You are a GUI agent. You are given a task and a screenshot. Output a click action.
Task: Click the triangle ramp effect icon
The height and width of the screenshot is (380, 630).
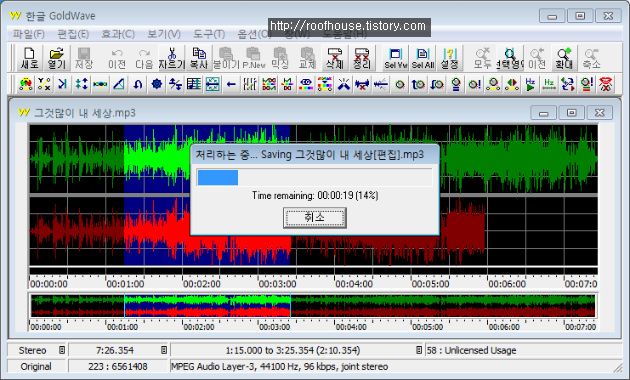(119, 84)
